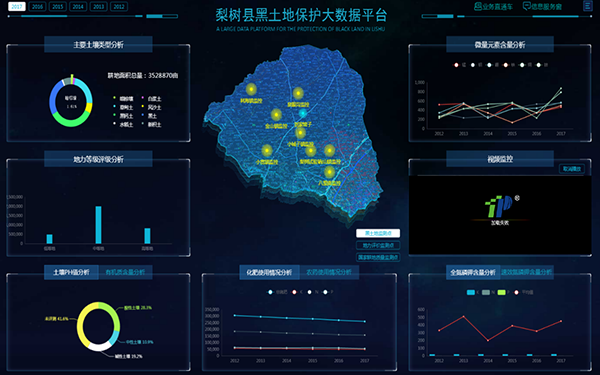Switch to year 2013
The height and width of the screenshot is (375, 600).
[98, 7]
